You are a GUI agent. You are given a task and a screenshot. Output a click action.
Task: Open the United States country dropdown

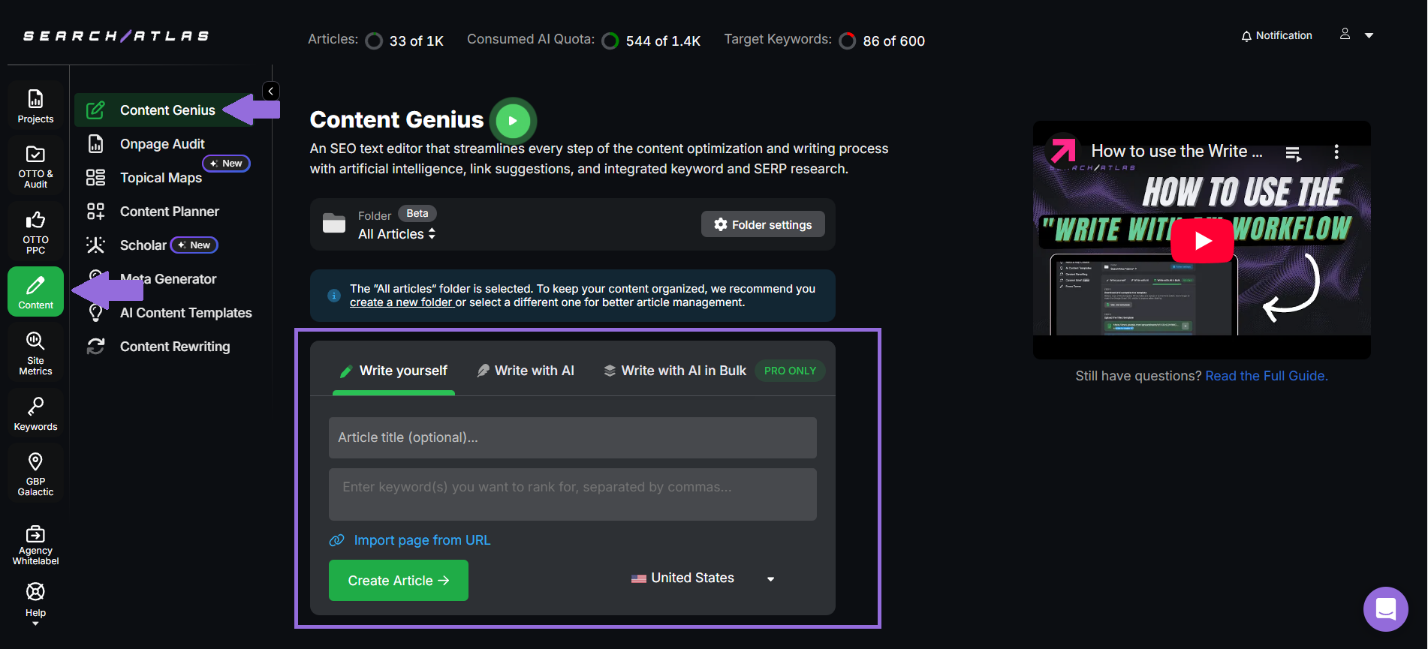703,578
